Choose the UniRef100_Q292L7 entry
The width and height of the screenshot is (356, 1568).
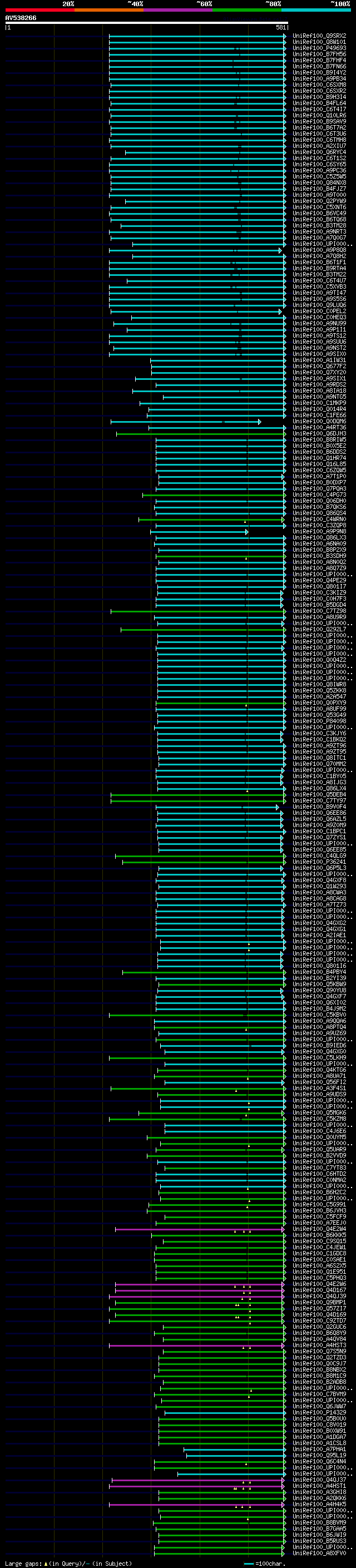pos(319,630)
